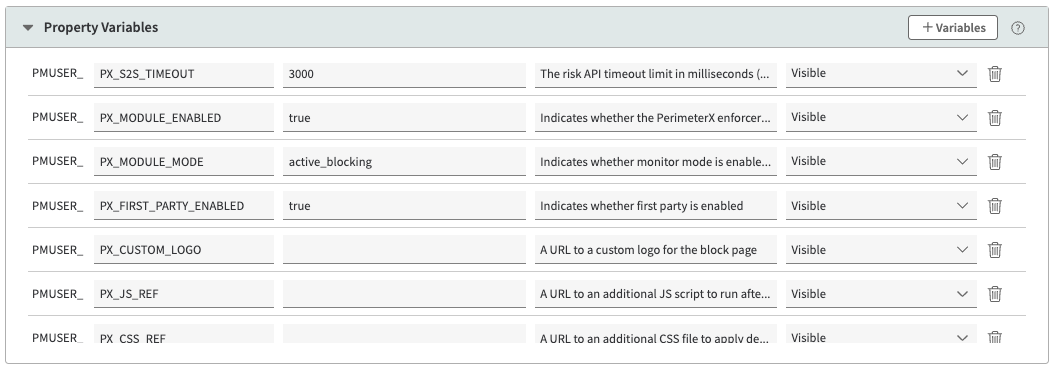Edit the 3000 timeout value field
Screen dimensions: 1056x370
click(404, 74)
